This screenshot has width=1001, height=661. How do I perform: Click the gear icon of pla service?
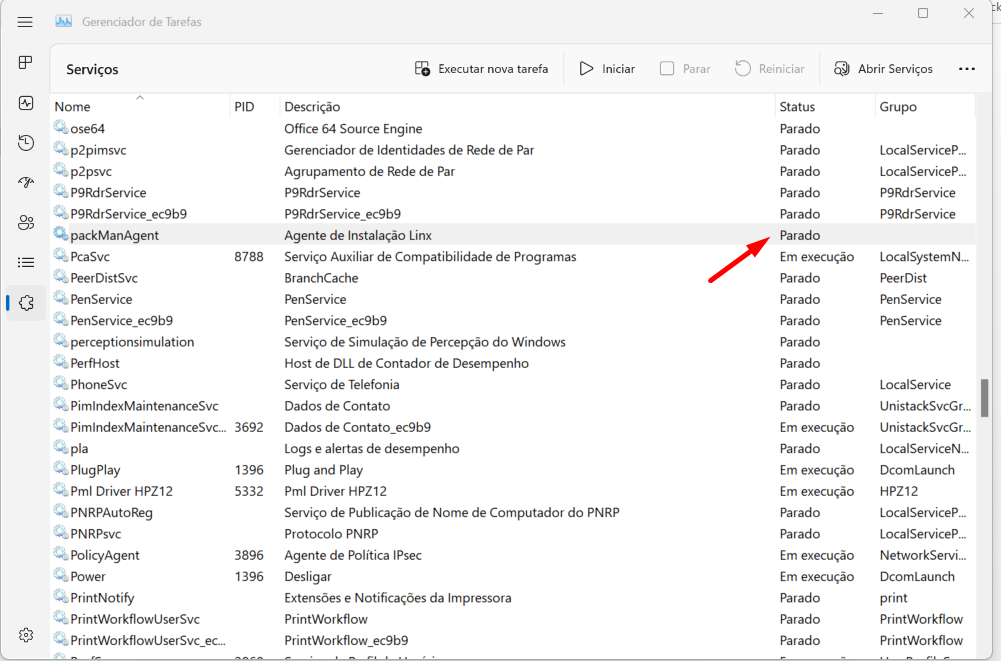point(61,447)
